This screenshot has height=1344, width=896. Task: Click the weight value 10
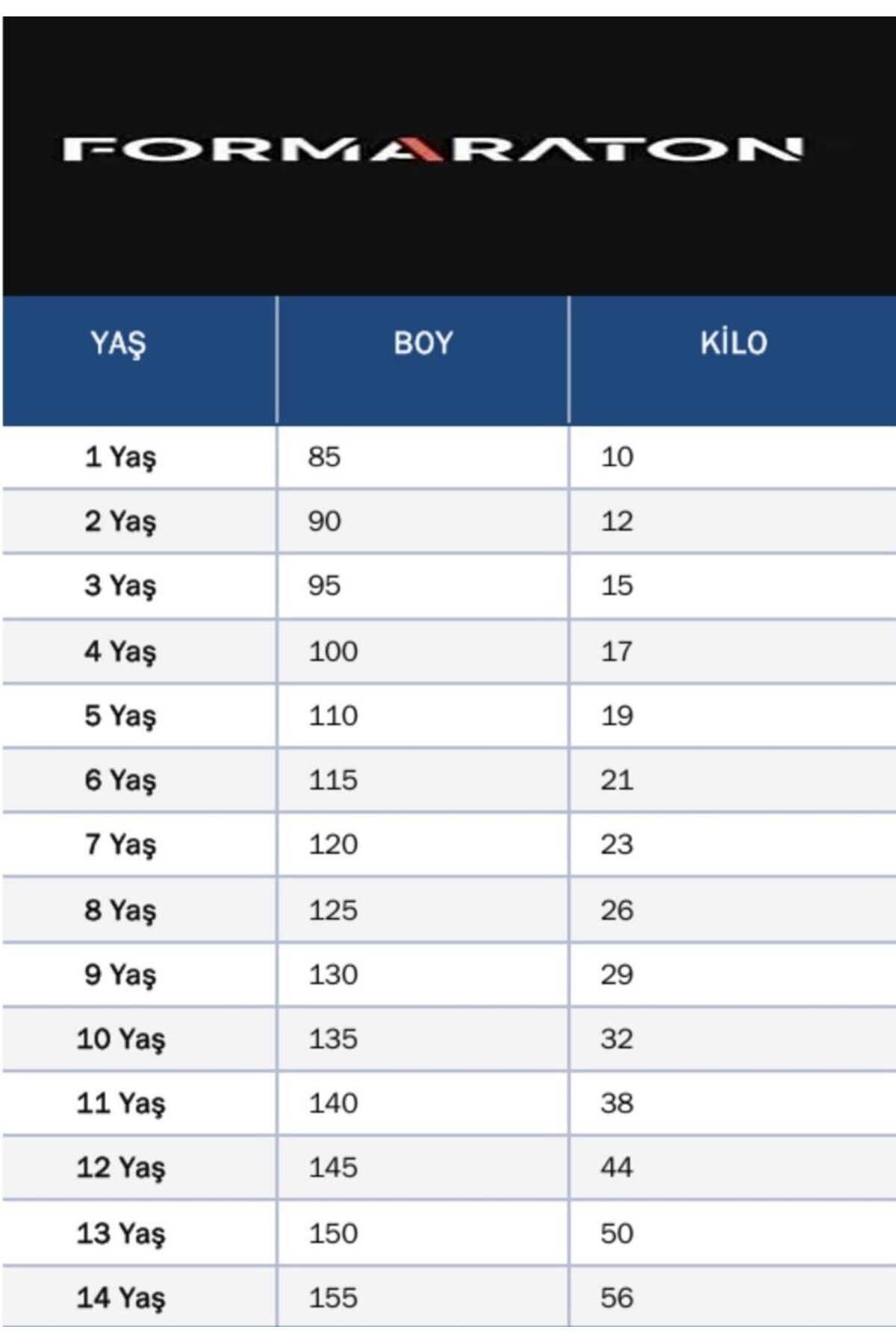pos(617,457)
